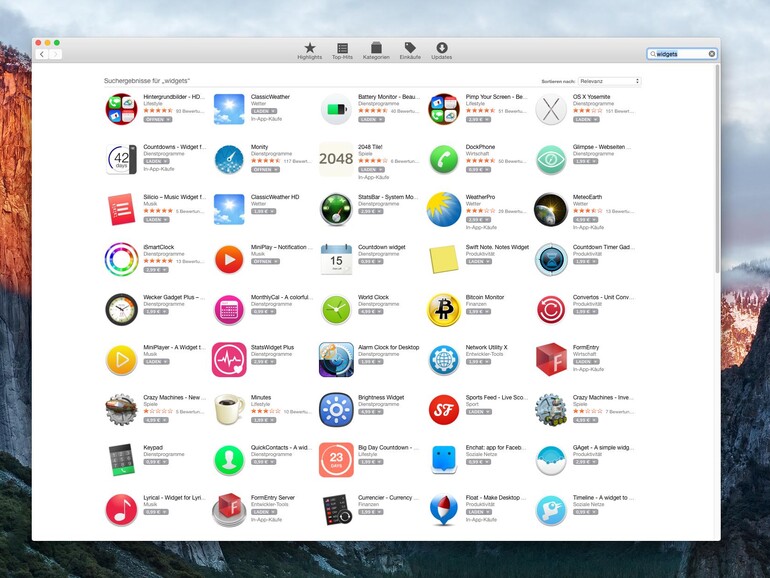
Task: Click Laden dropdown for Swift Note
Action: 478,261
